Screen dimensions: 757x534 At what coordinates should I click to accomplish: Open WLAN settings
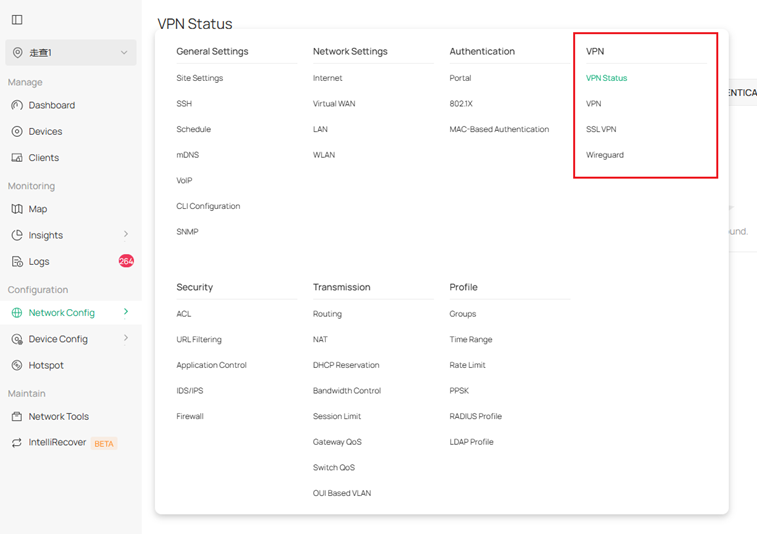pos(324,155)
